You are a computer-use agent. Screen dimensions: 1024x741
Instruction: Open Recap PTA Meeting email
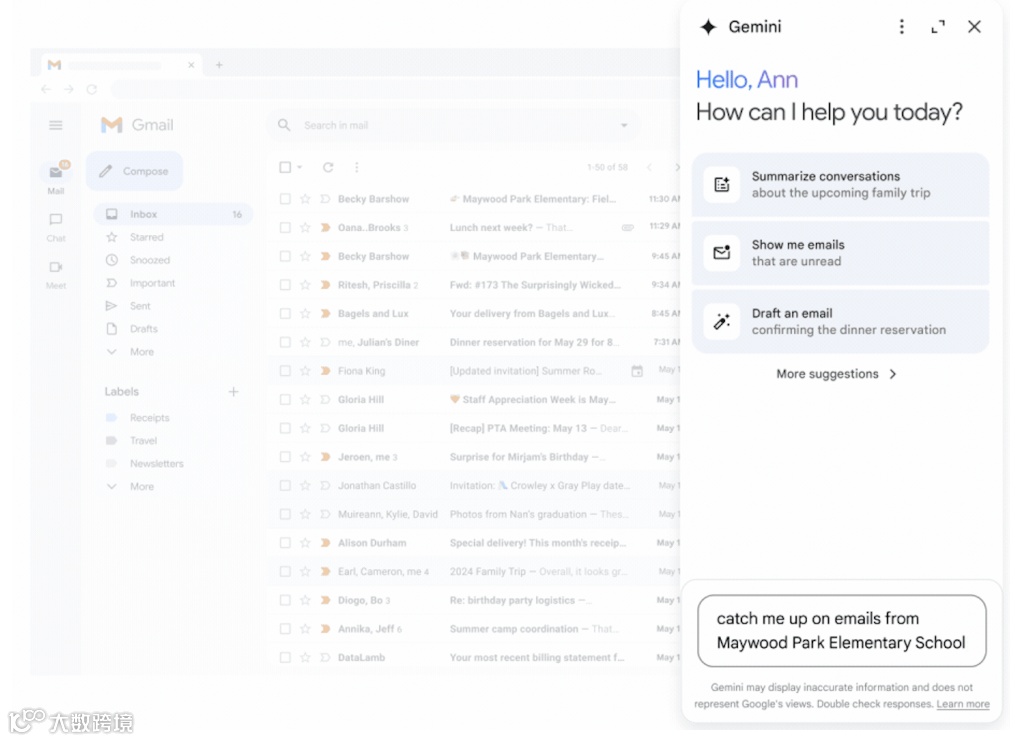[x=474, y=428]
